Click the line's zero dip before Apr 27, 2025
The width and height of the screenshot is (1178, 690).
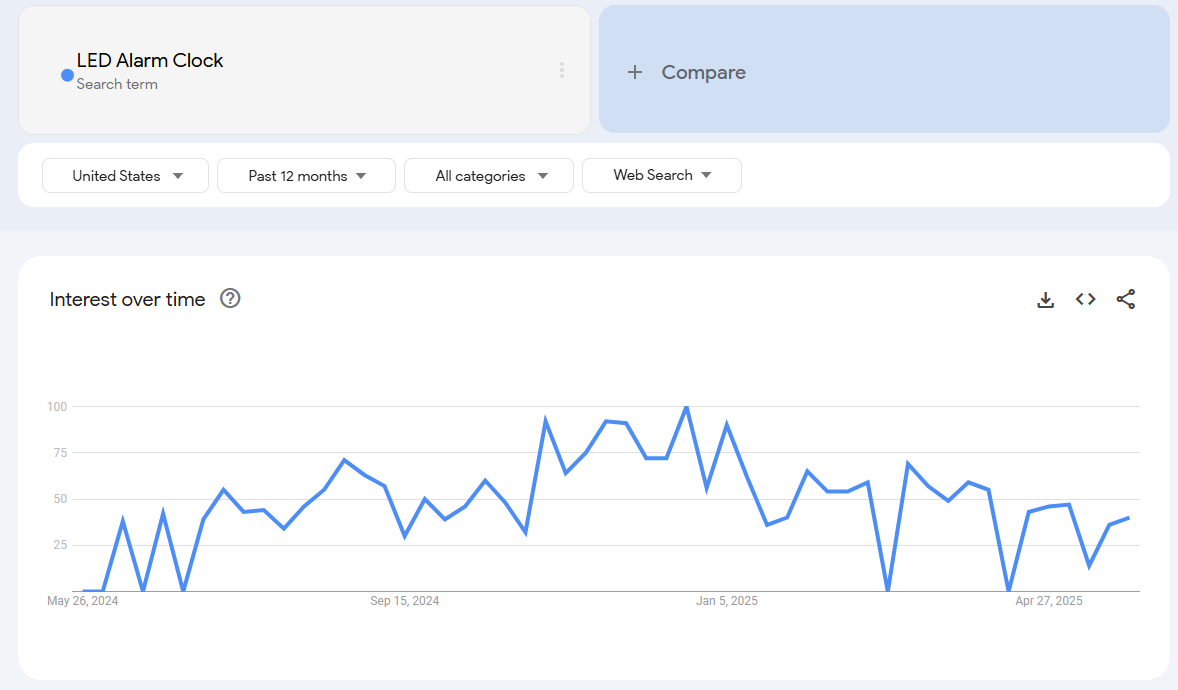1008,590
